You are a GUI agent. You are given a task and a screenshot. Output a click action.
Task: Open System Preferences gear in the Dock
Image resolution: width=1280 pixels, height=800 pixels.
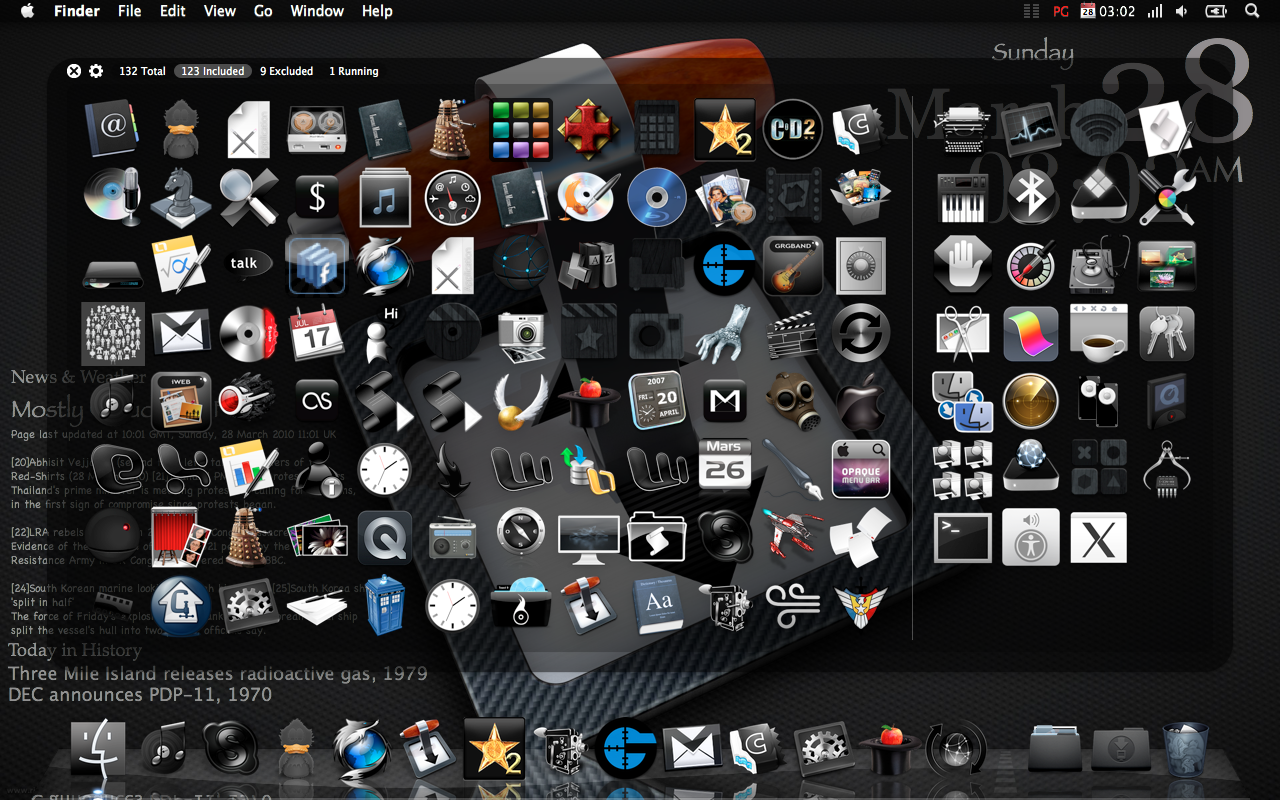[824, 750]
